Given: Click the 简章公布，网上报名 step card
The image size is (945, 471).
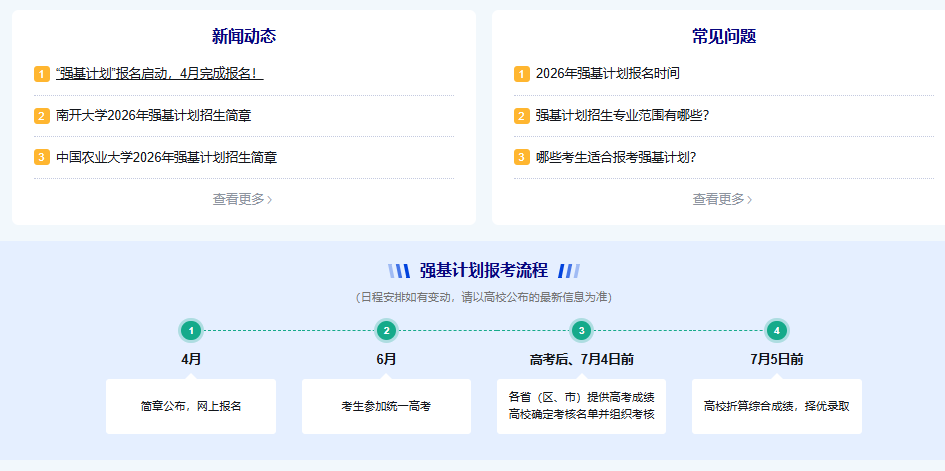Looking at the screenshot, I should pos(191,406).
